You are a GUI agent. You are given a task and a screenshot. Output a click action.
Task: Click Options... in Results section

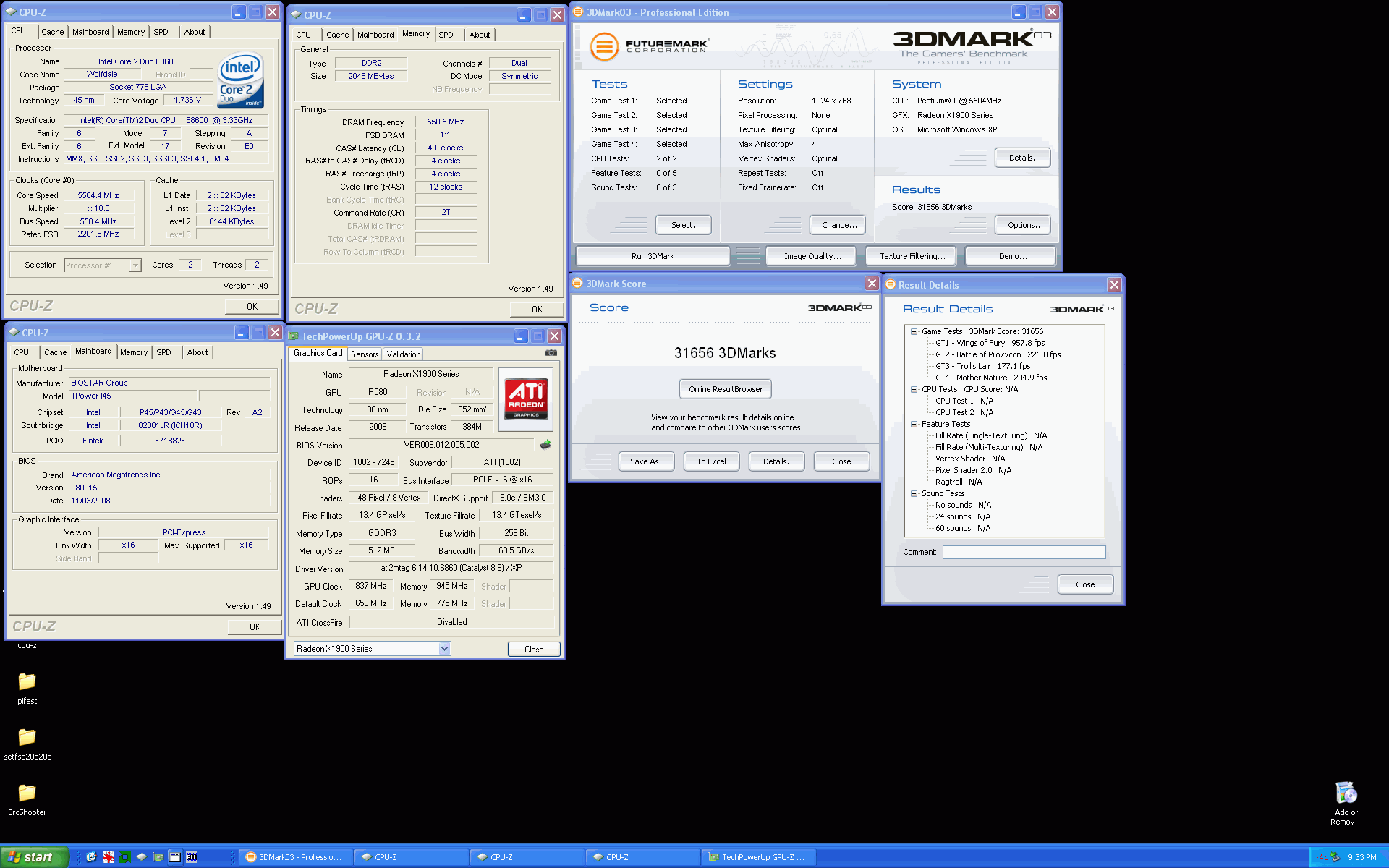click(1023, 225)
